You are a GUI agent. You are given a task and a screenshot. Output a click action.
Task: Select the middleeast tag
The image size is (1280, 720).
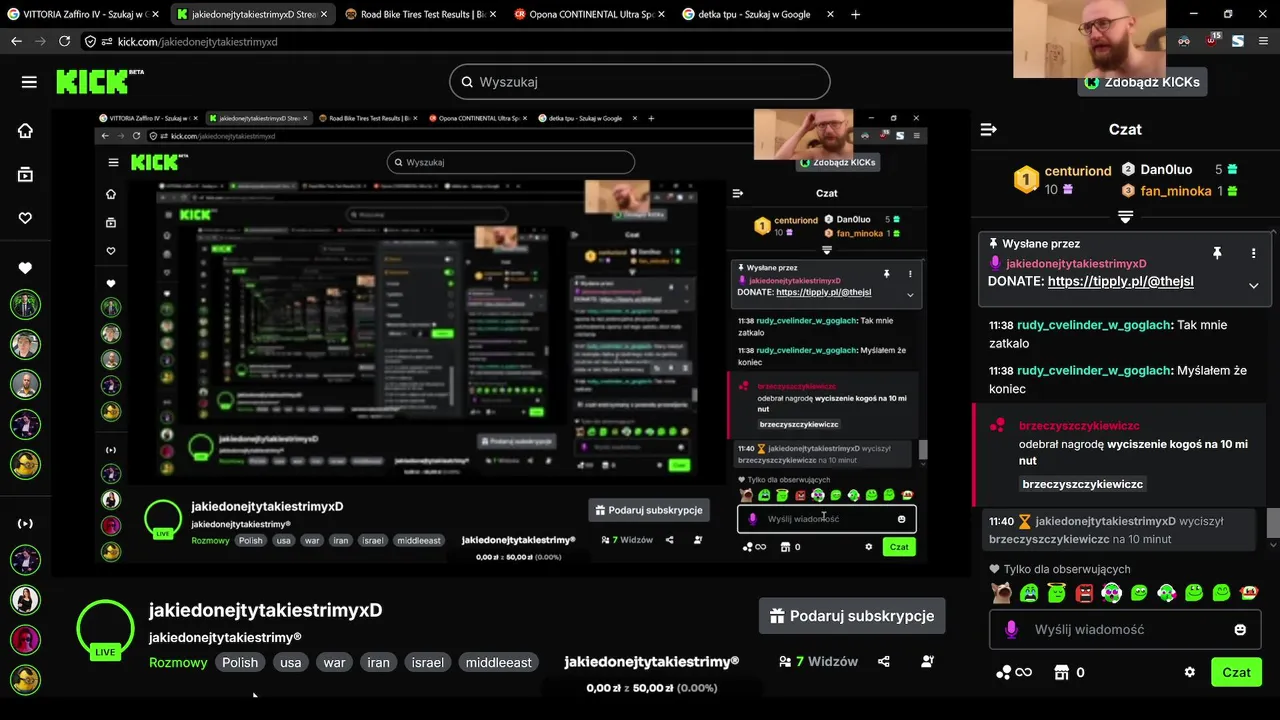498,662
